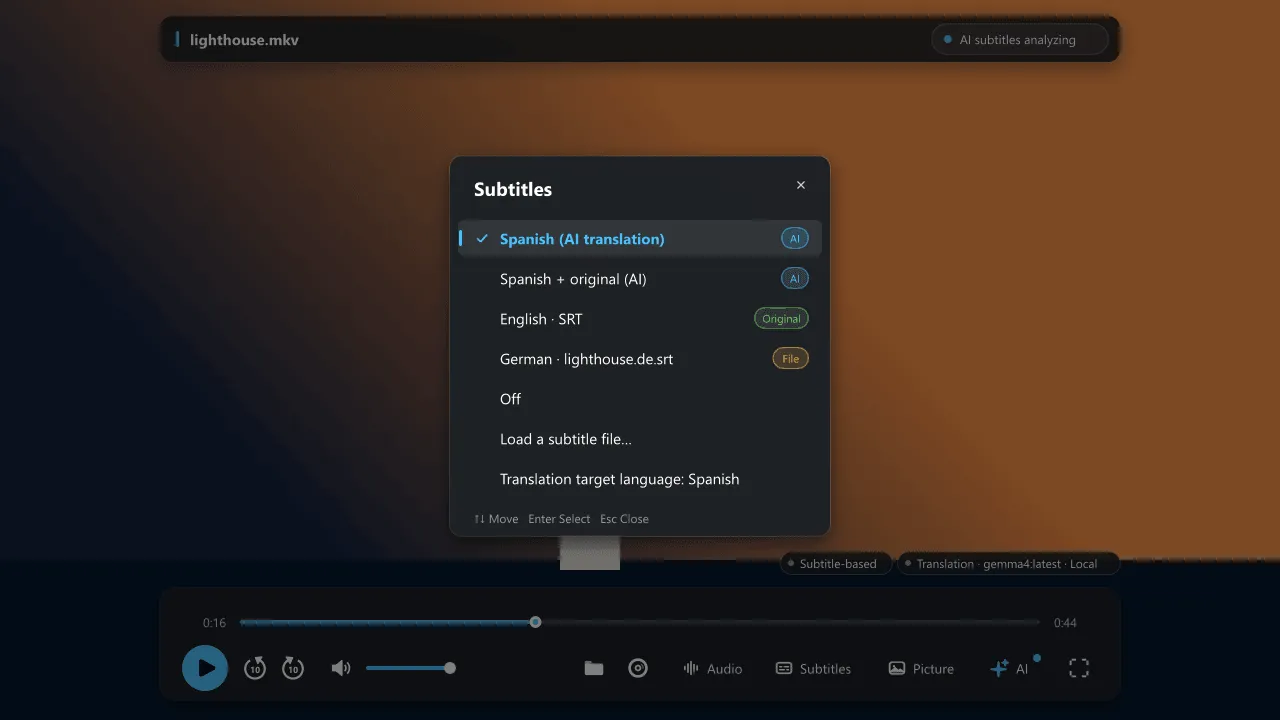The width and height of the screenshot is (1280, 720).
Task: Click the Original badge on English SRT
Action: tap(781, 319)
